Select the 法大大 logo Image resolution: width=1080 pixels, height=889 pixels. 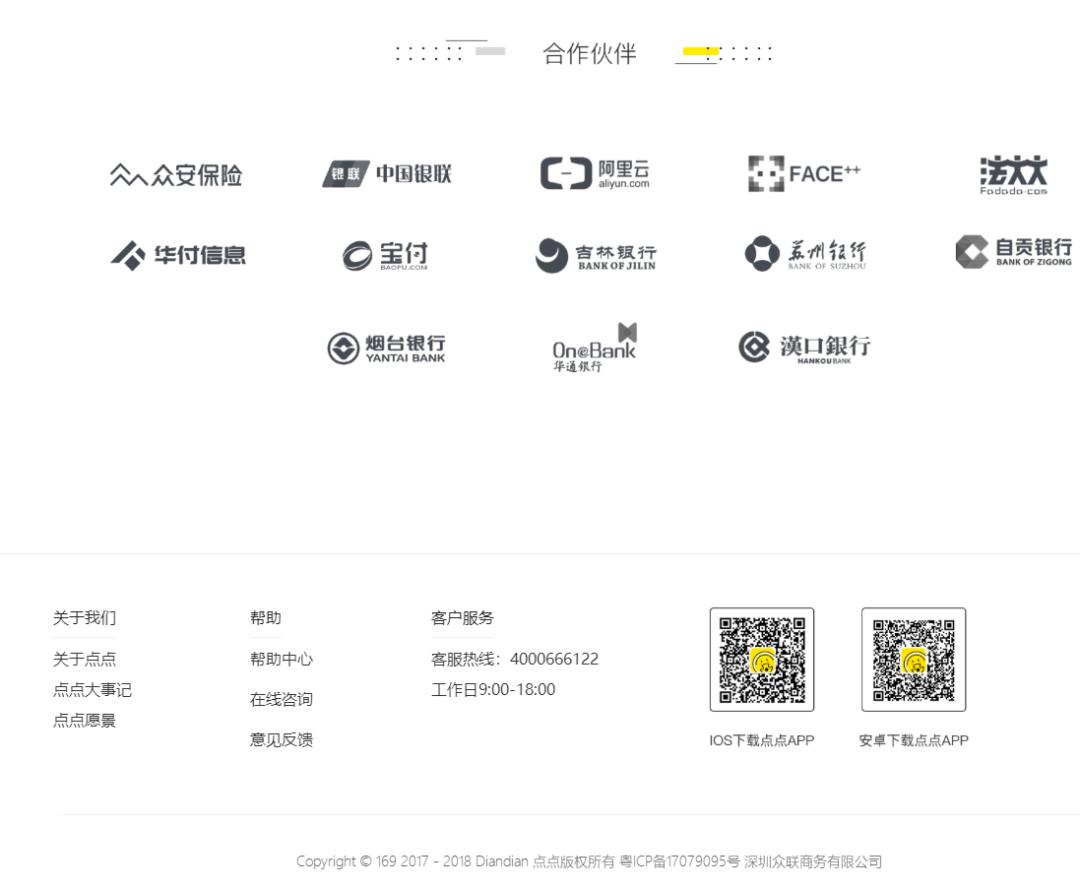coord(1013,172)
